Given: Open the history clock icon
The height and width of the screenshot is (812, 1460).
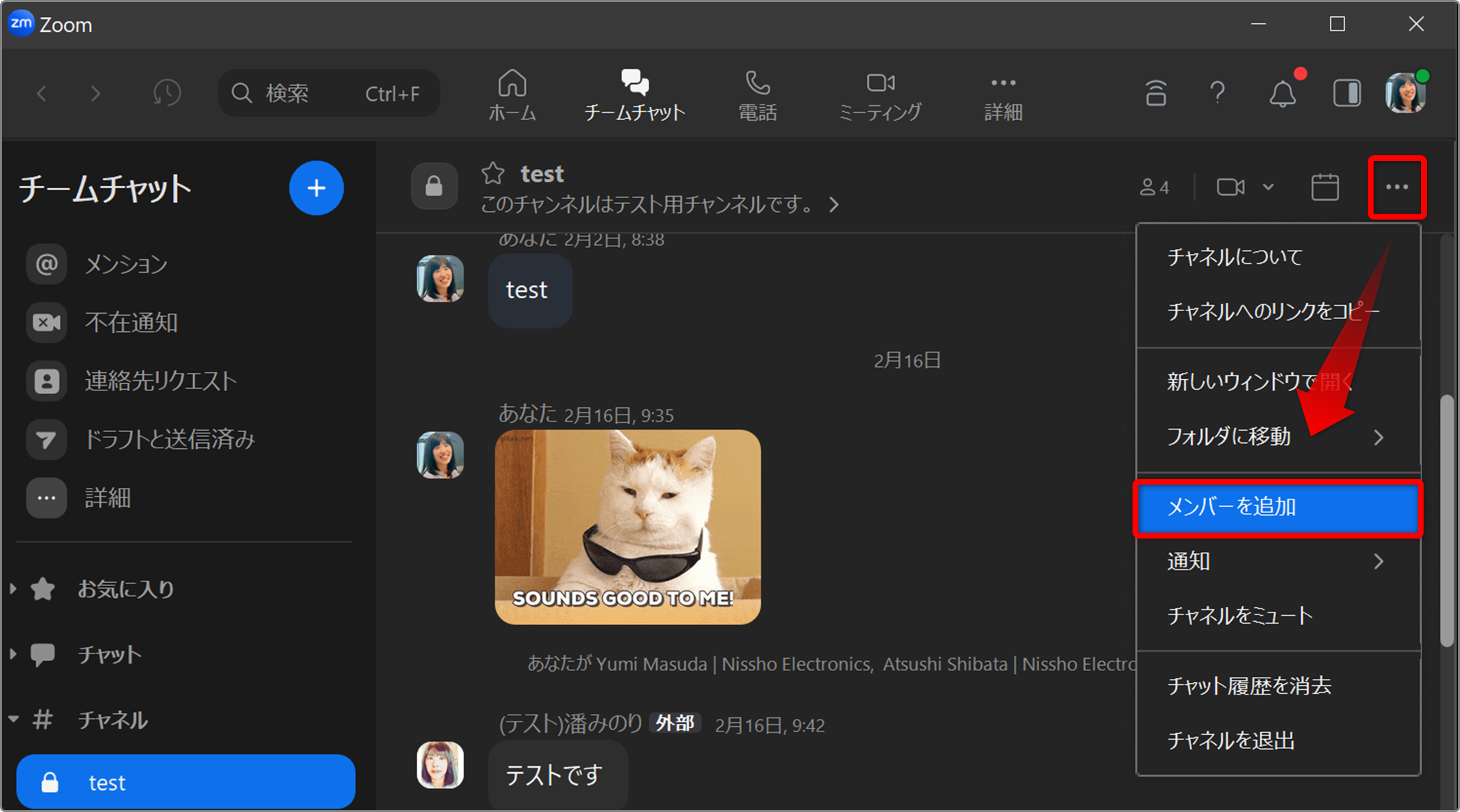Looking at the screenshot, I should pos(166,93).
